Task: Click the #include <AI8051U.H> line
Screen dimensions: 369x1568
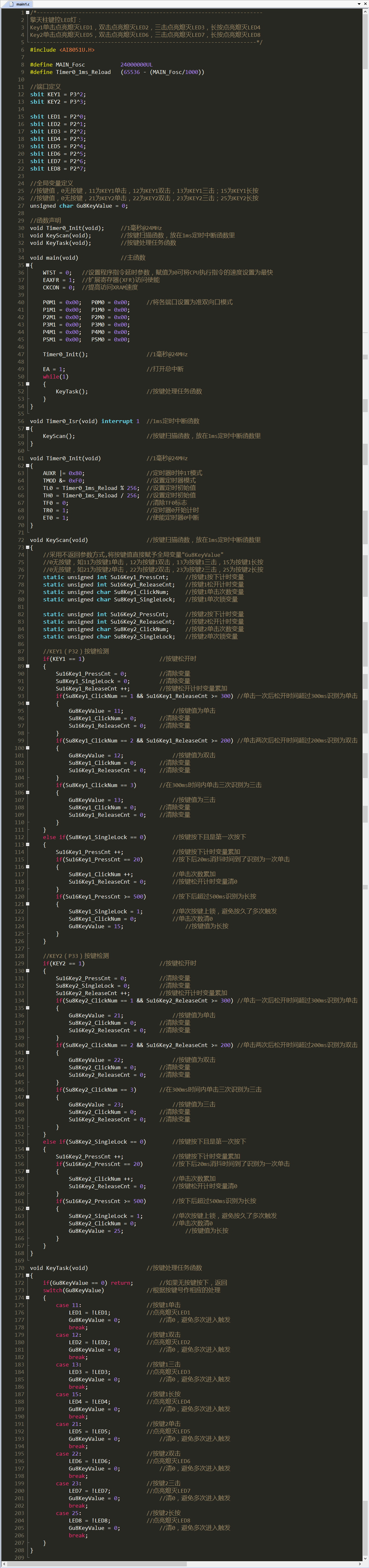Action: [x=62, y=50]
